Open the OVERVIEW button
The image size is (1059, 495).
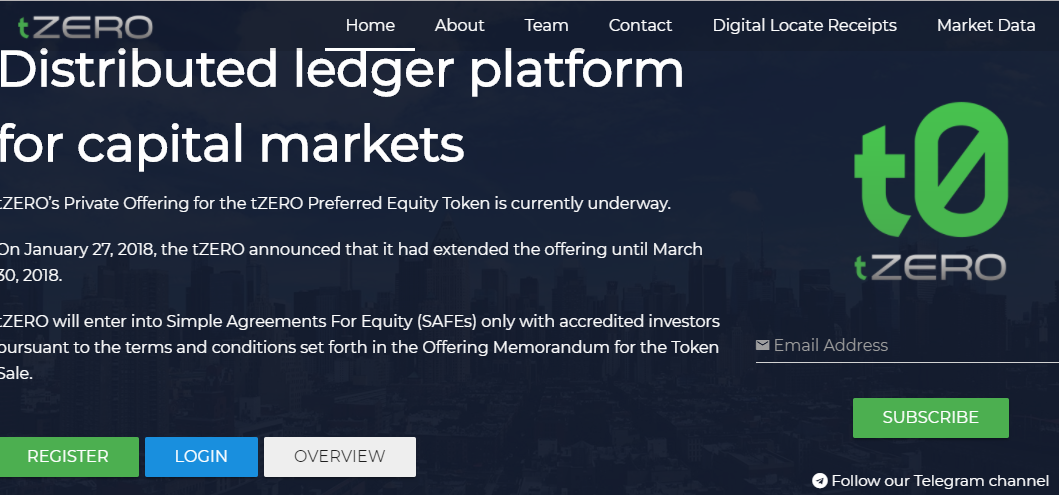click(339, 456)
